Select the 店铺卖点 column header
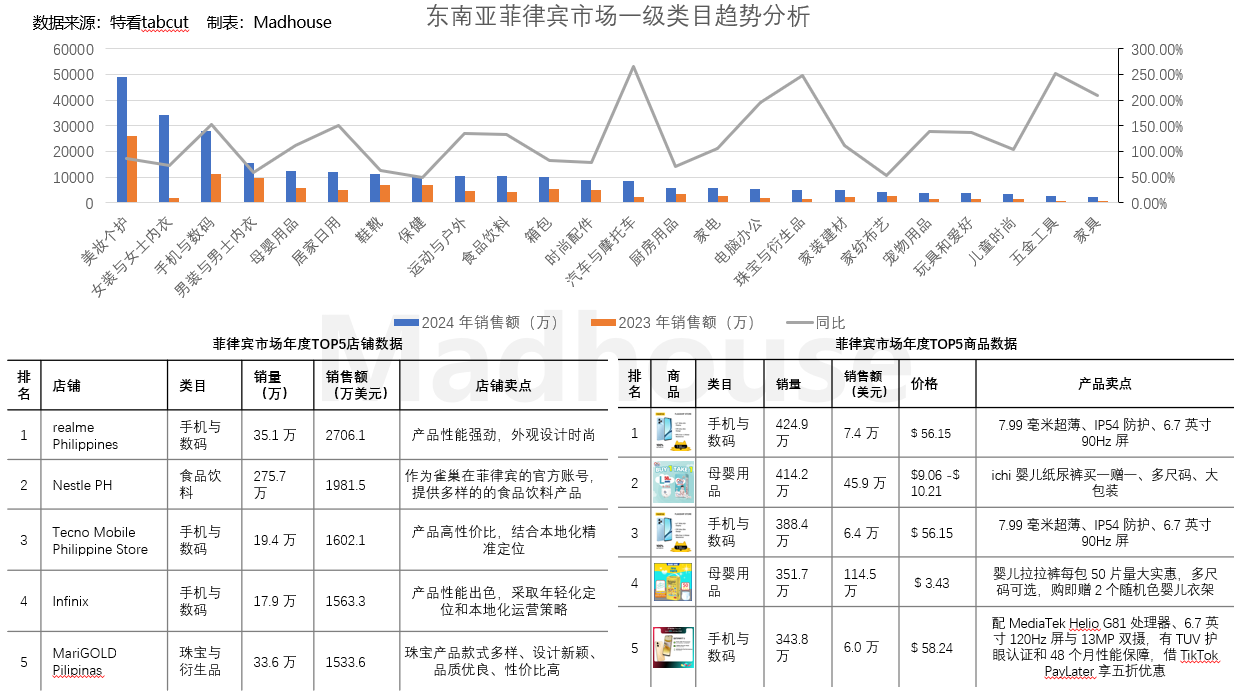 (503, 385)
